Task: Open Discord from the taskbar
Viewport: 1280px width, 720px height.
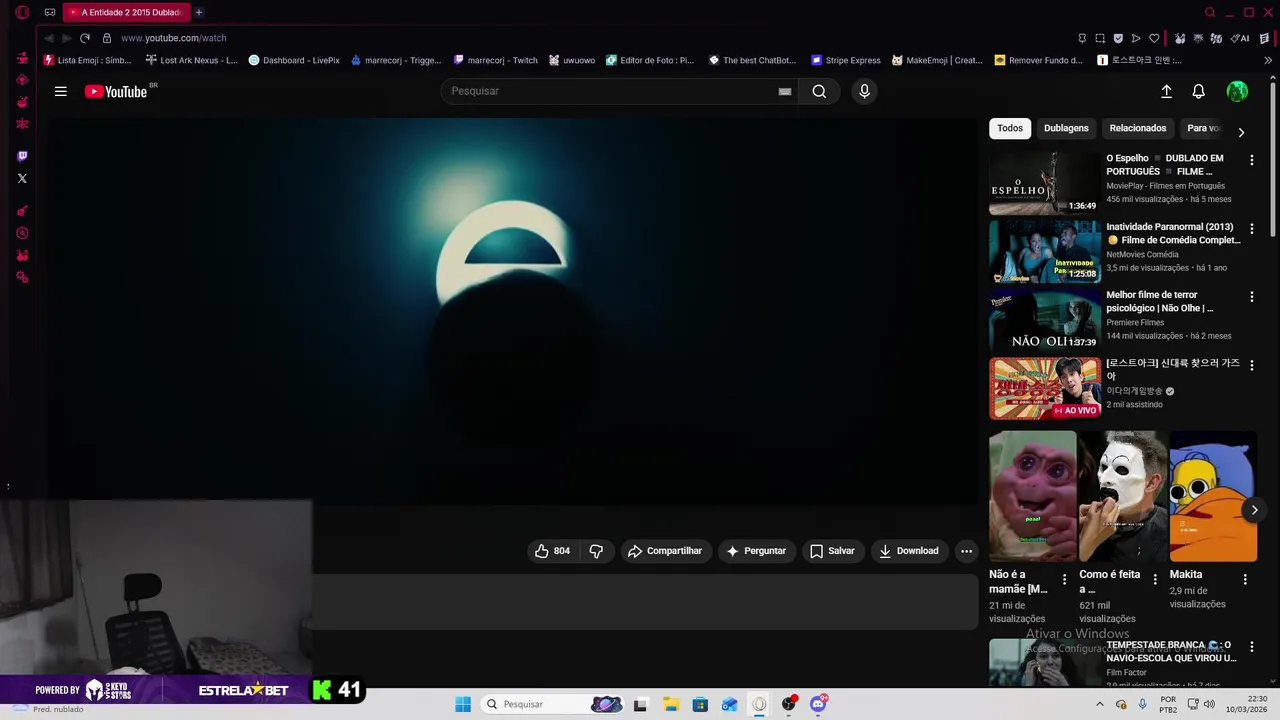Action: pos(818,704)
